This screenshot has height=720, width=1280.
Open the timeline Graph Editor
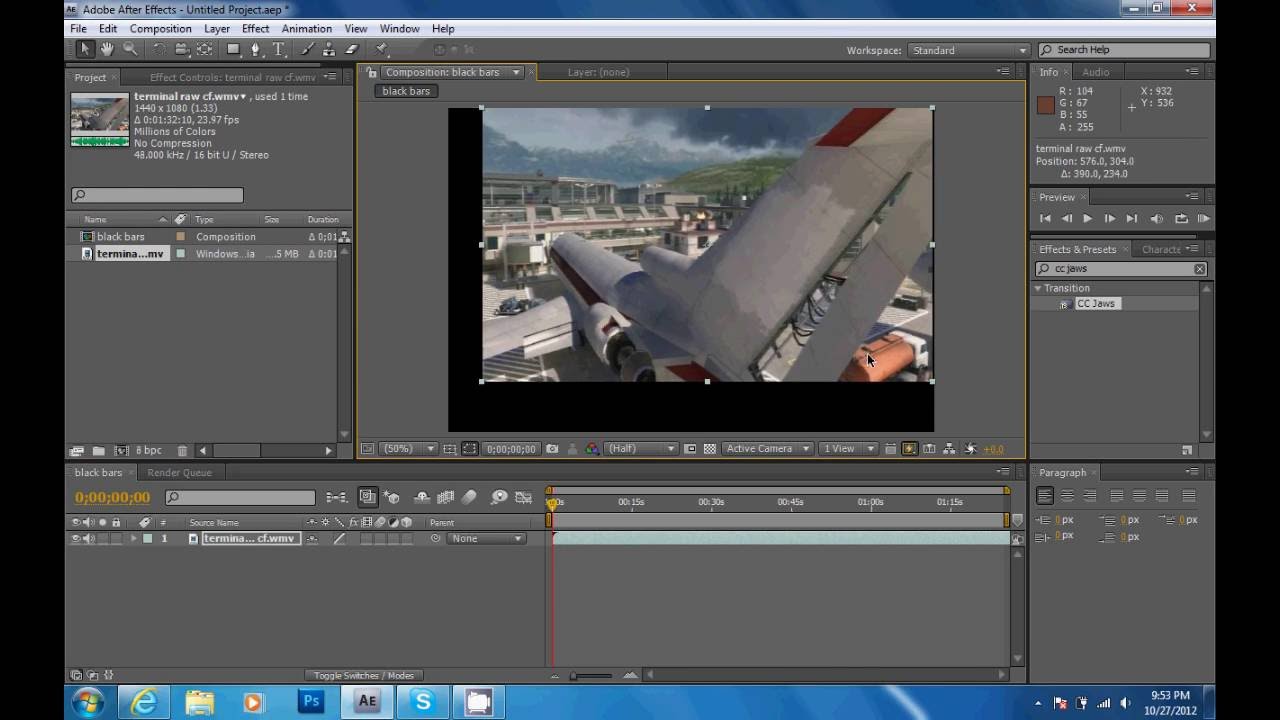pos(524,497)
